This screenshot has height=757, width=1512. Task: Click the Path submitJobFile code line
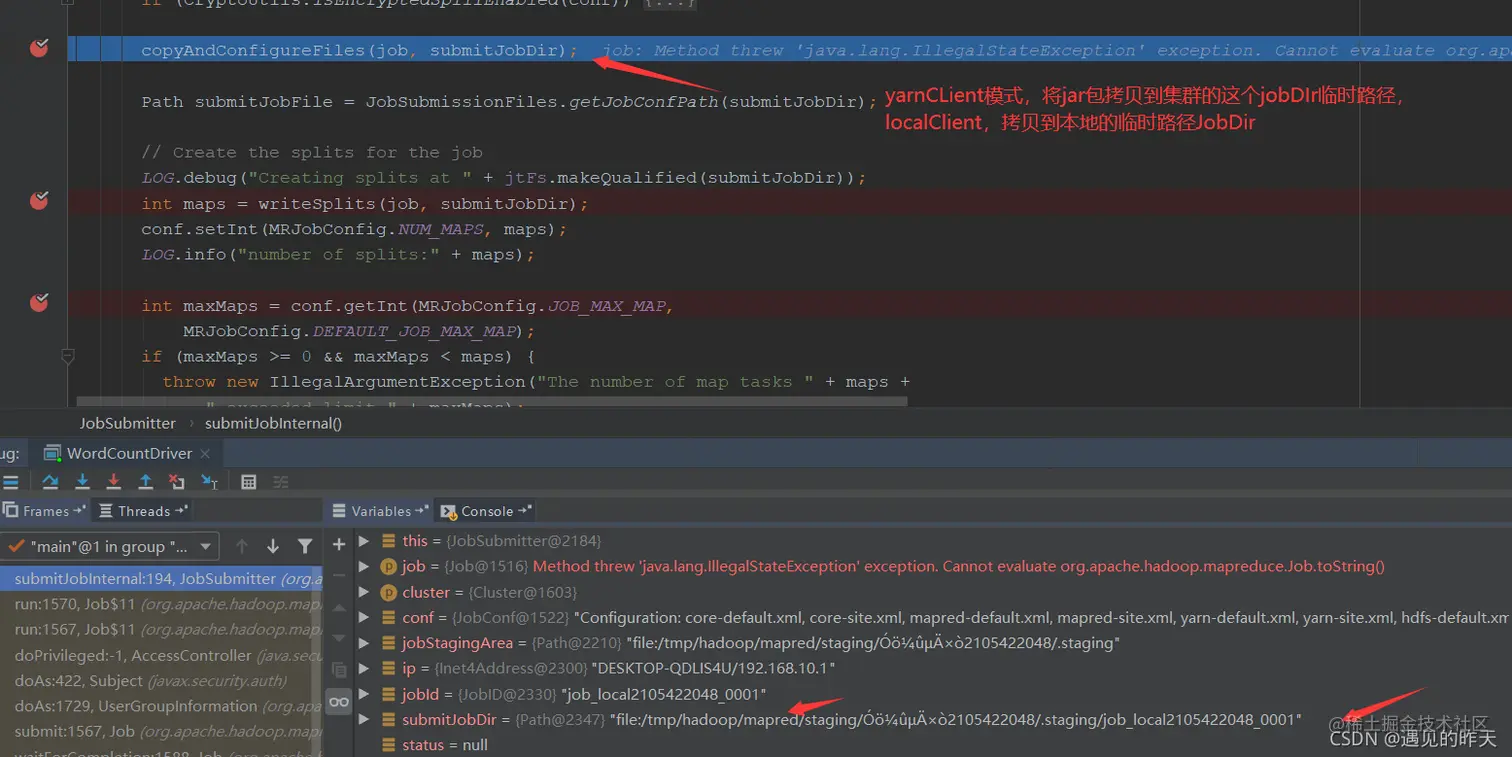[509, 101]
